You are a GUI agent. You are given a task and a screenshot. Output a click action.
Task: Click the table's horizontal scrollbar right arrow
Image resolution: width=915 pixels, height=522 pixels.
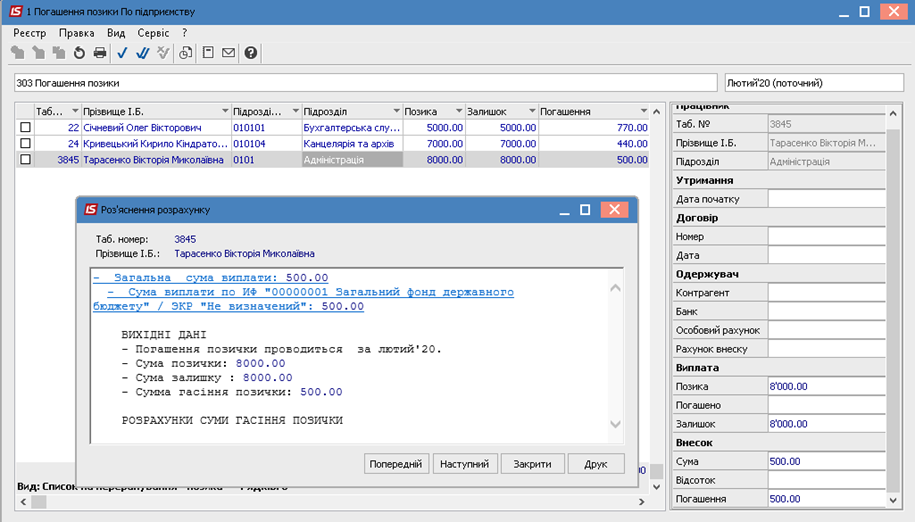point(641,502)
